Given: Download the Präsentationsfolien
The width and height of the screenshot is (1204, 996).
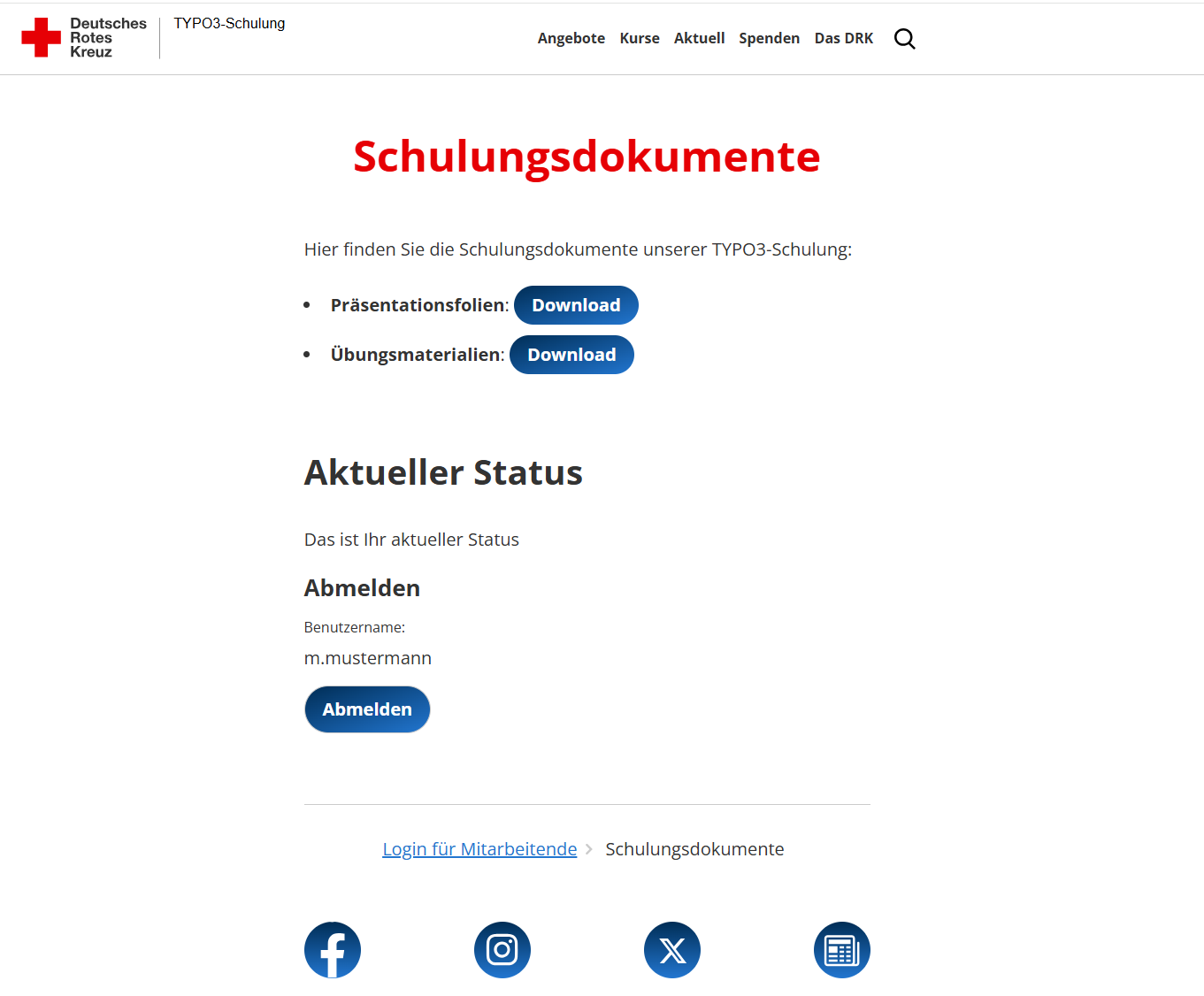Looking at the screenshot, I should click(576, 305).
